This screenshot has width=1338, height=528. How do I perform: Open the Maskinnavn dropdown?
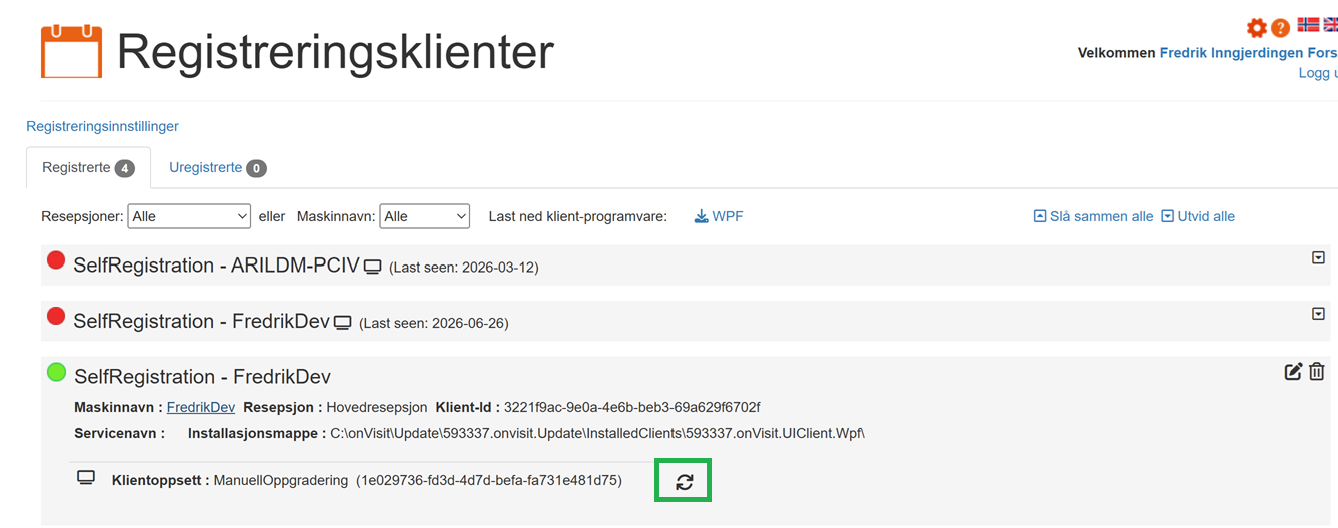coord(425,216)
